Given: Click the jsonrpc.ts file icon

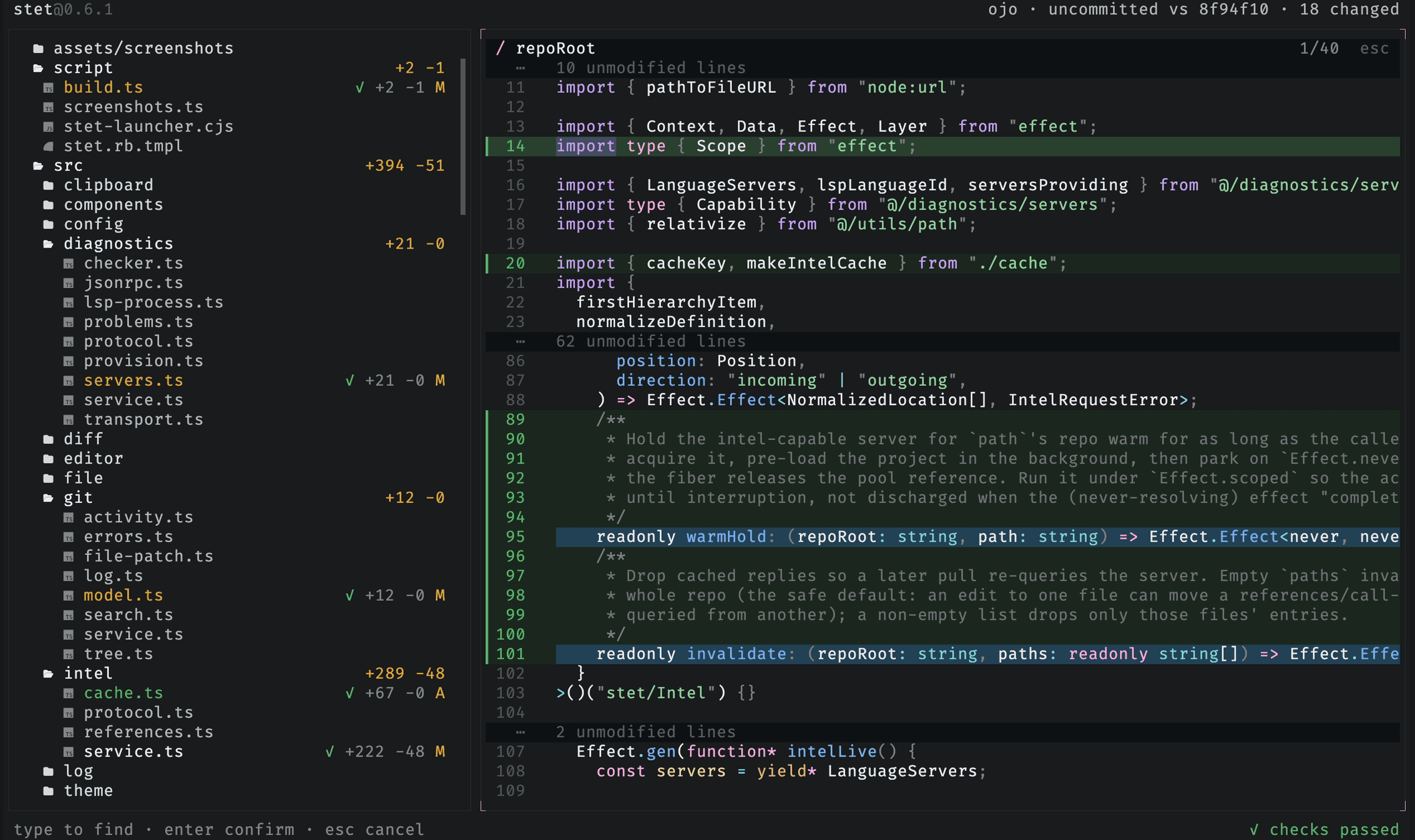Looking at the screenshot, I should [69, 283].
